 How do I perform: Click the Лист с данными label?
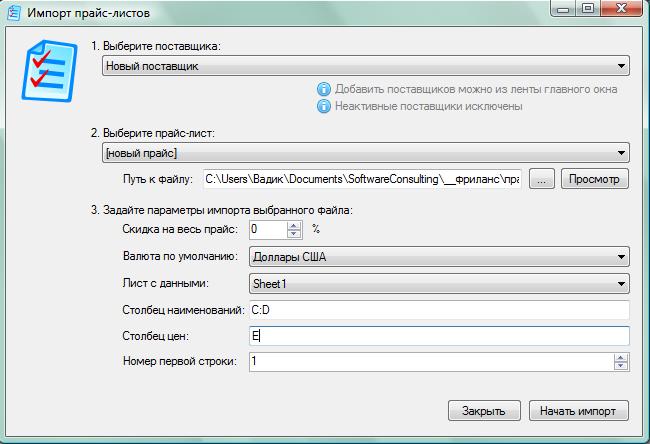165,283
